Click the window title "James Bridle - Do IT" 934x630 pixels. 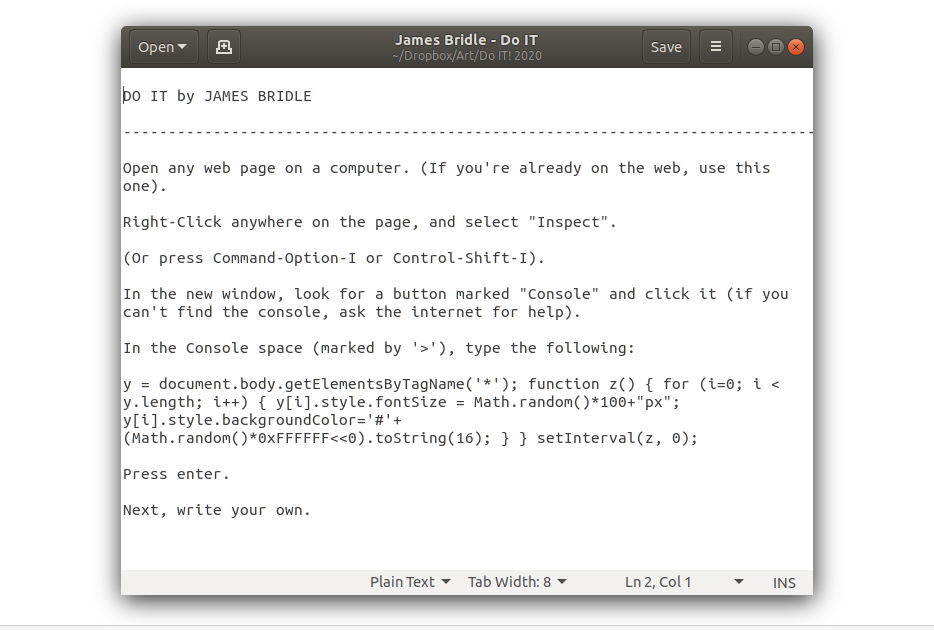[466, 40]
